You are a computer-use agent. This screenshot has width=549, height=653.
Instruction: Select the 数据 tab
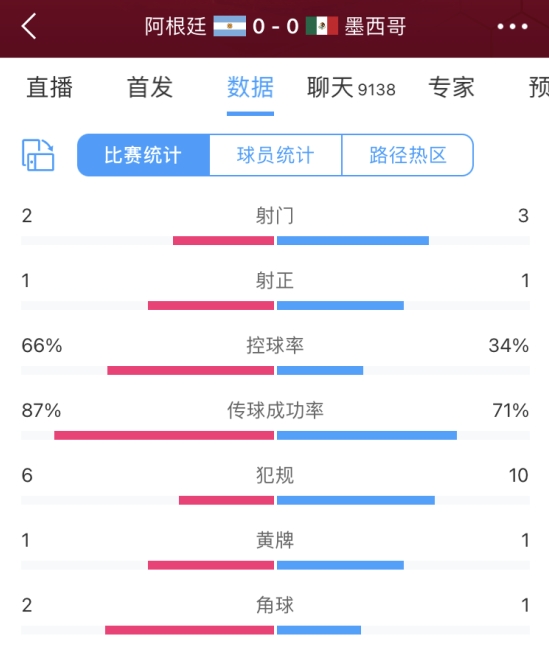(250, 87)
